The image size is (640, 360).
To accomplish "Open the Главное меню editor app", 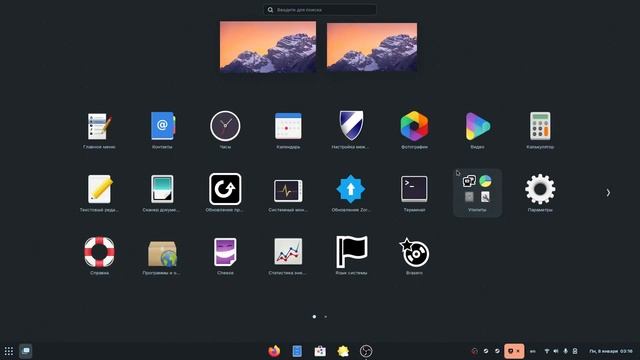I will tap(99, 127).
